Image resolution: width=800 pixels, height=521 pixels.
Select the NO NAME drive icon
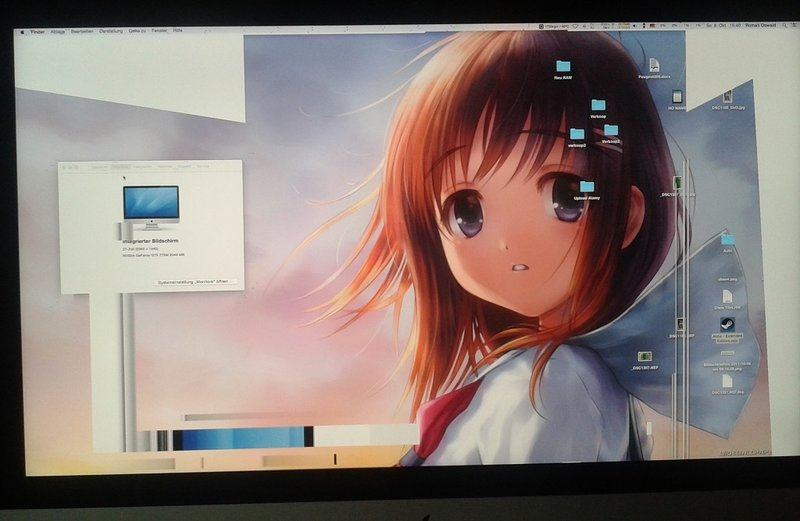pyautogui.click(x=677, y=96)
